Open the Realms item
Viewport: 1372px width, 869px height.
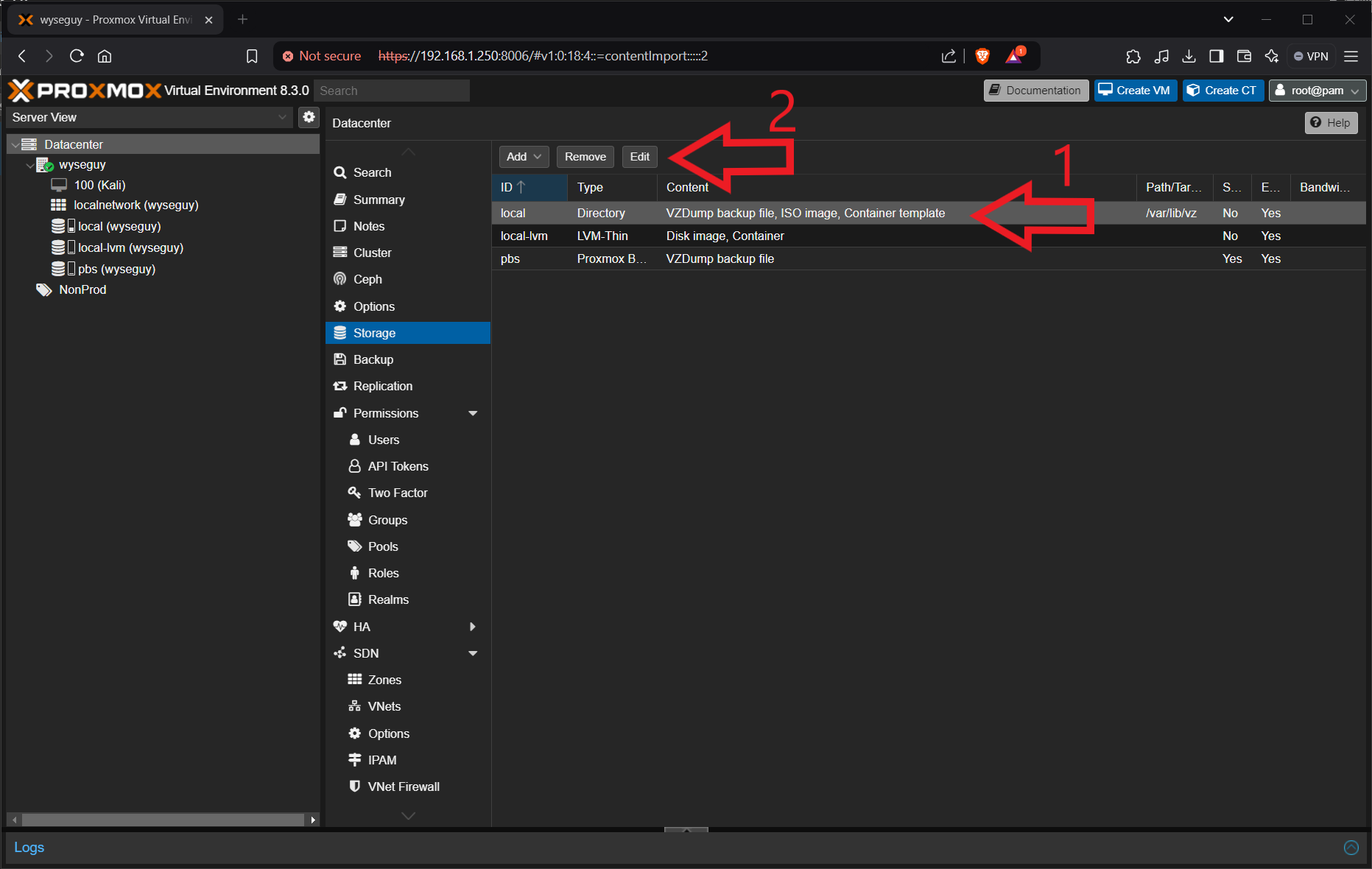(408, 599)
